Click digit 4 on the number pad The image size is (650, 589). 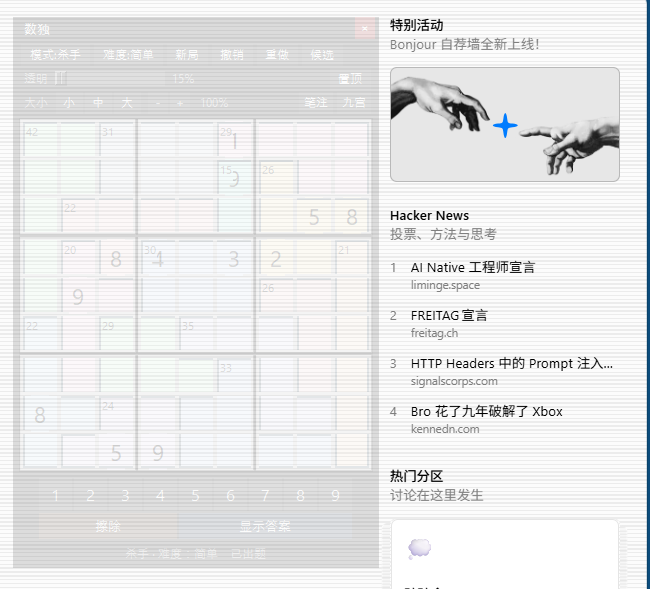[x=160, y=495]
